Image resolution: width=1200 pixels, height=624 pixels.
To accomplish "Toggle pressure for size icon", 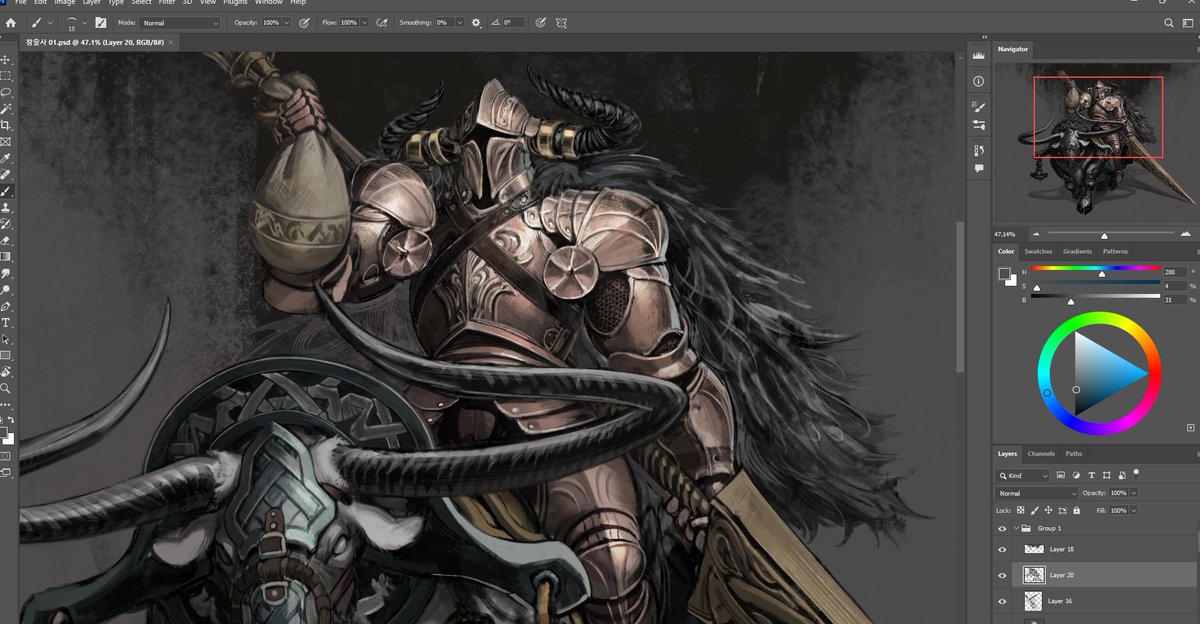I will (541, 22).
